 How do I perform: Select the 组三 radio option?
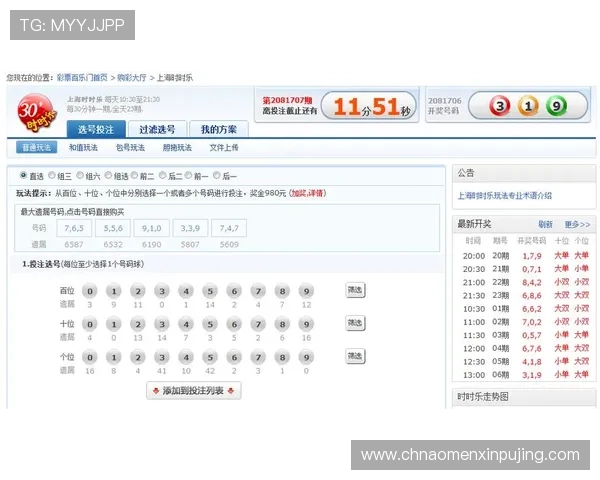[x=52, y=175]
